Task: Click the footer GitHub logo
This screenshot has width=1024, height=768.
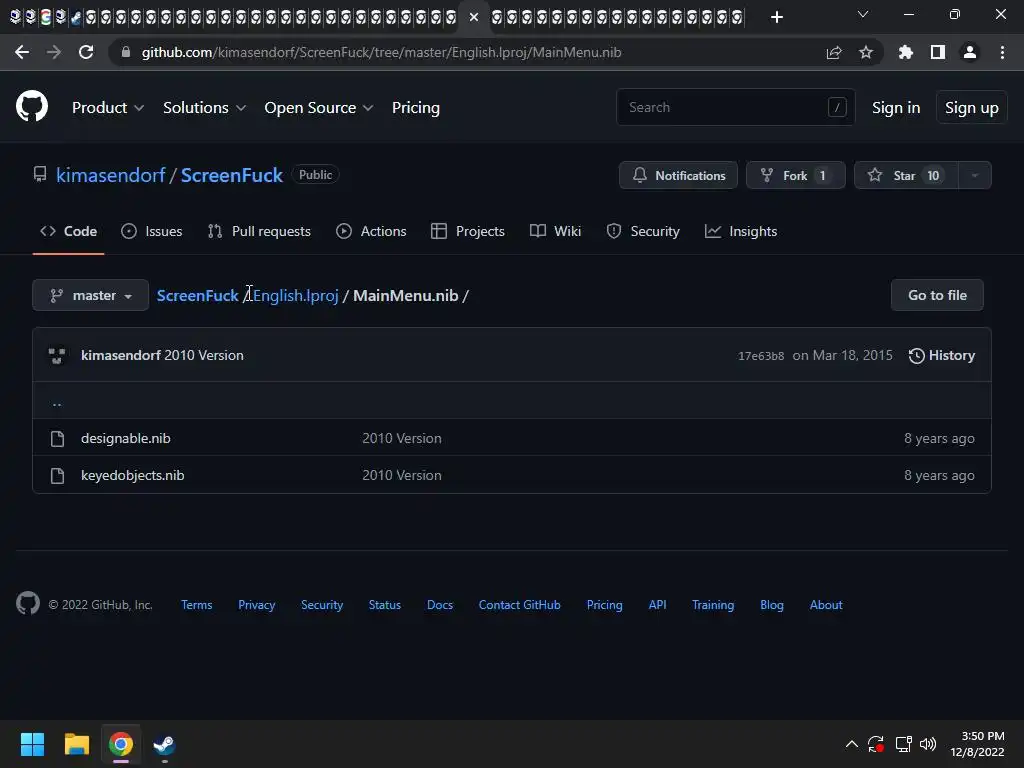Action: click(27, 603)
